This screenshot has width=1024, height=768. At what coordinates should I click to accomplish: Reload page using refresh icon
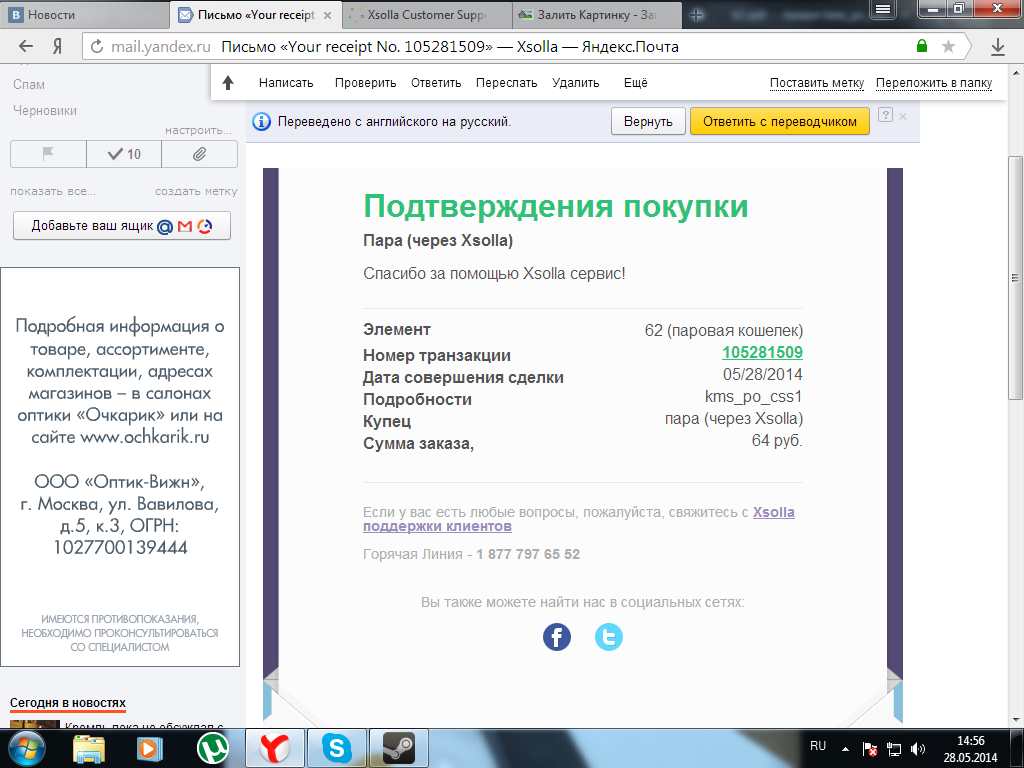click(x=97, y=46)
